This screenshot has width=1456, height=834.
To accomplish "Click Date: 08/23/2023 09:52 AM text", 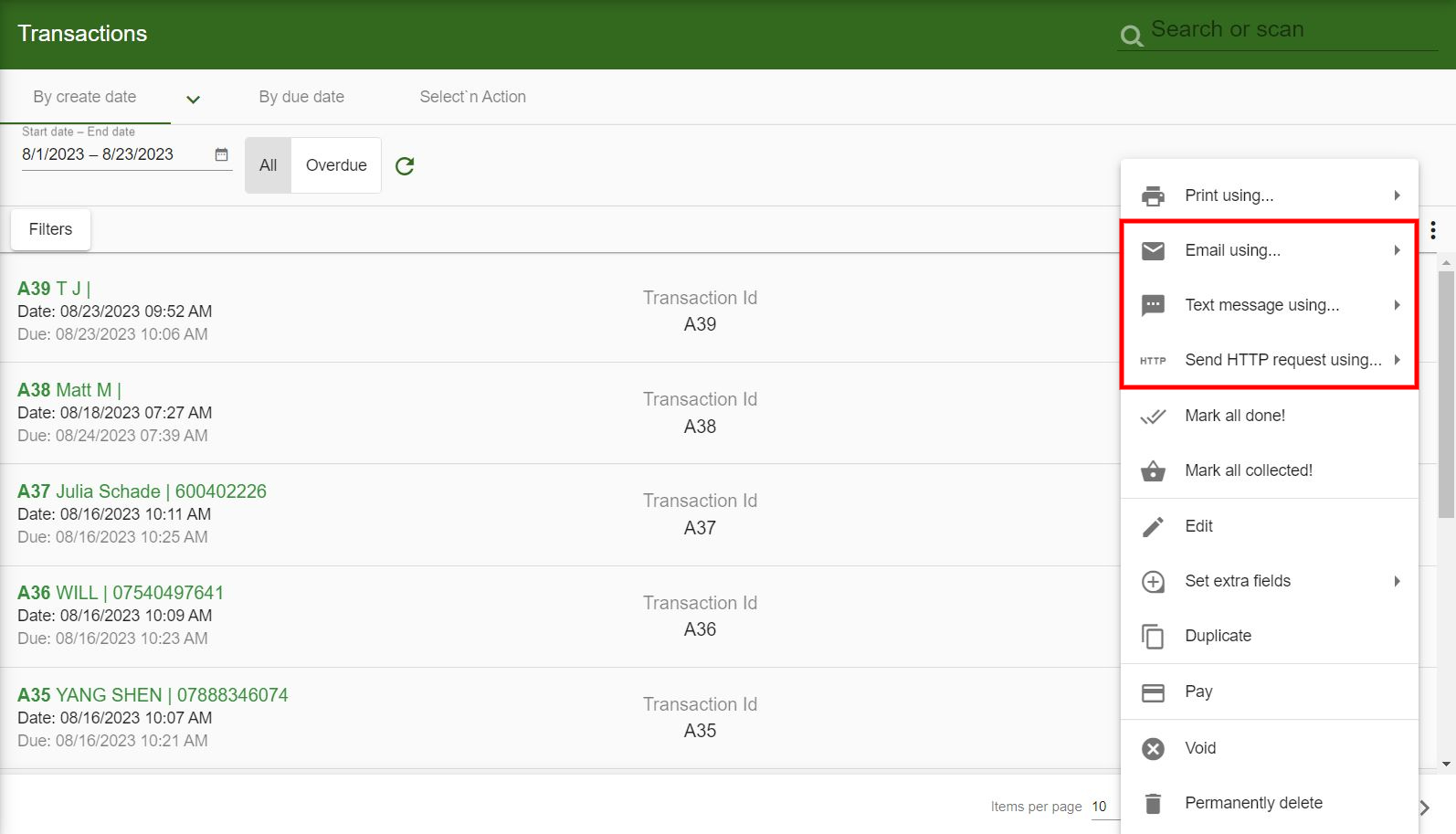I will pos(115,311).
